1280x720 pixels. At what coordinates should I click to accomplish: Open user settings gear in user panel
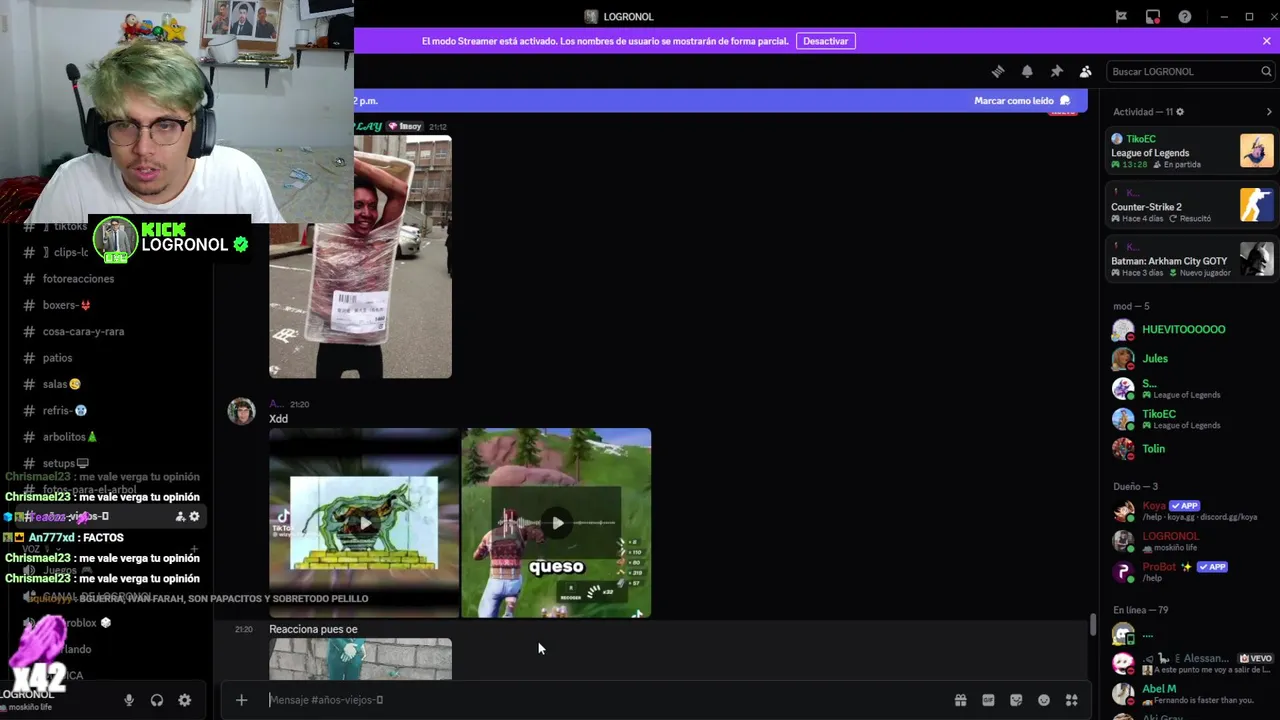tap(185, 700)
